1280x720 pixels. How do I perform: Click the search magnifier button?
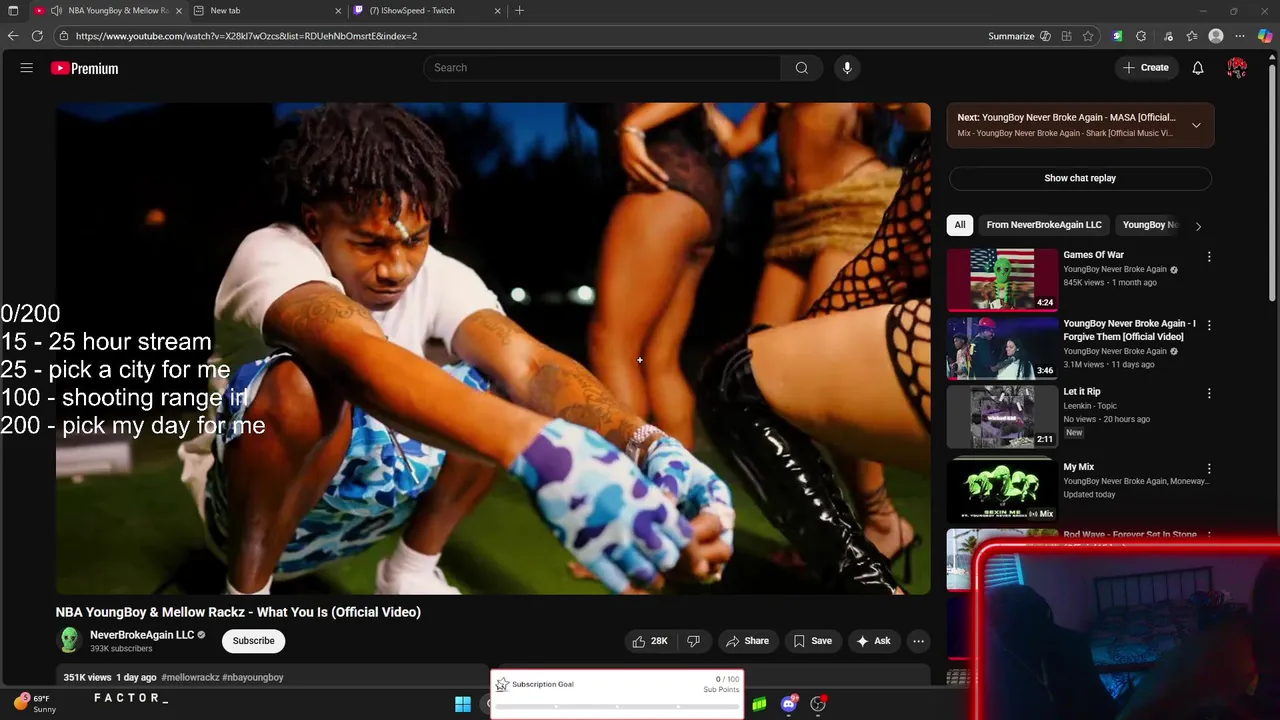801,68
